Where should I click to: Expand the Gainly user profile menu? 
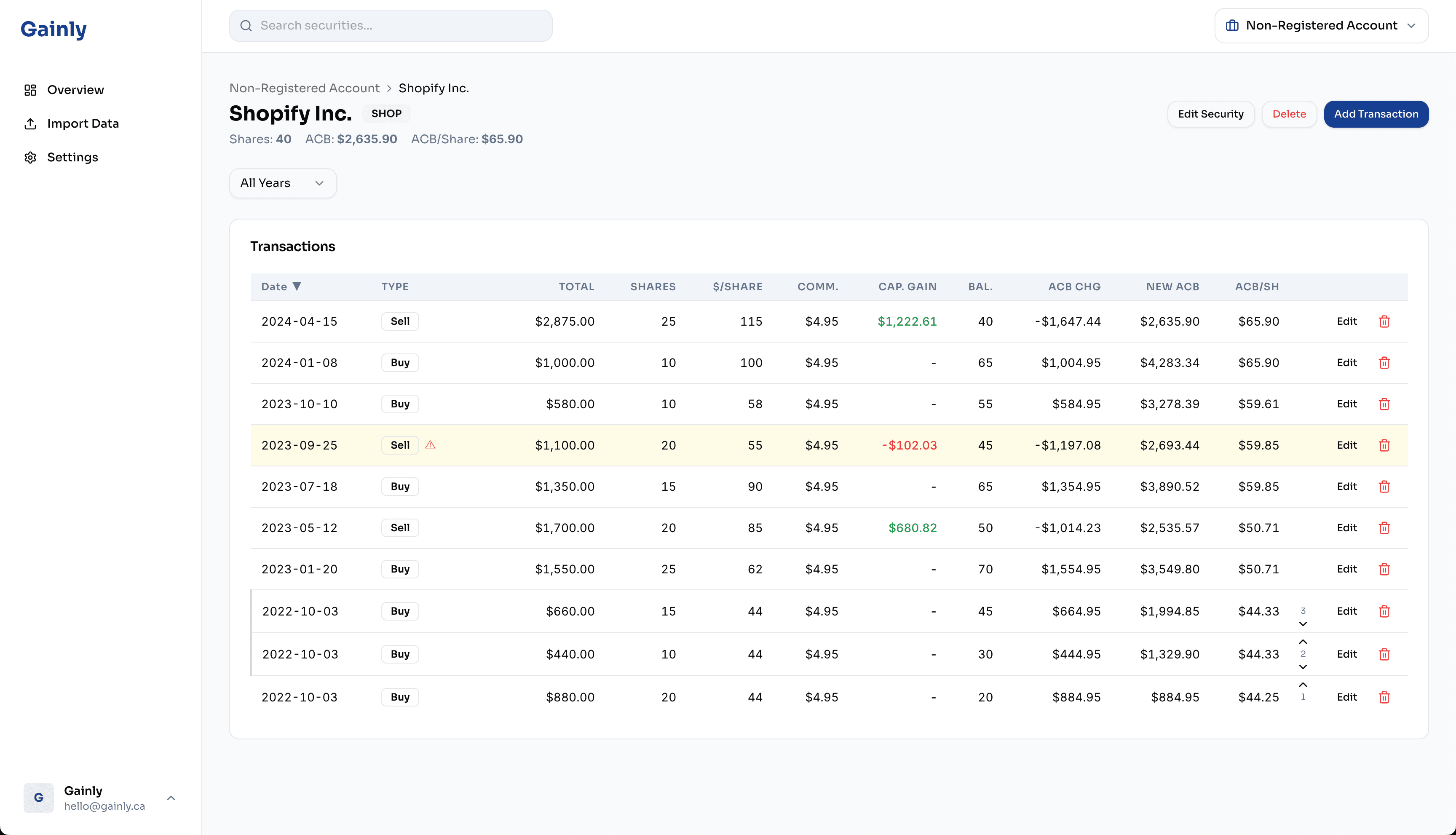170,798
